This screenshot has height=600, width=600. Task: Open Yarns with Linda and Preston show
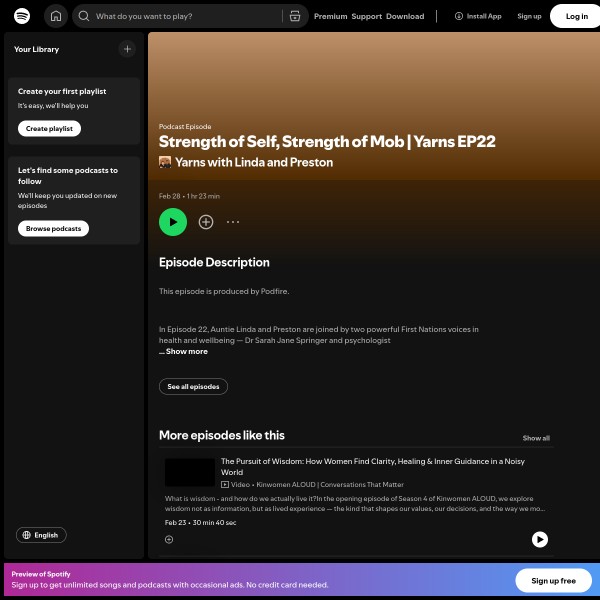click(x=254, y=162)
